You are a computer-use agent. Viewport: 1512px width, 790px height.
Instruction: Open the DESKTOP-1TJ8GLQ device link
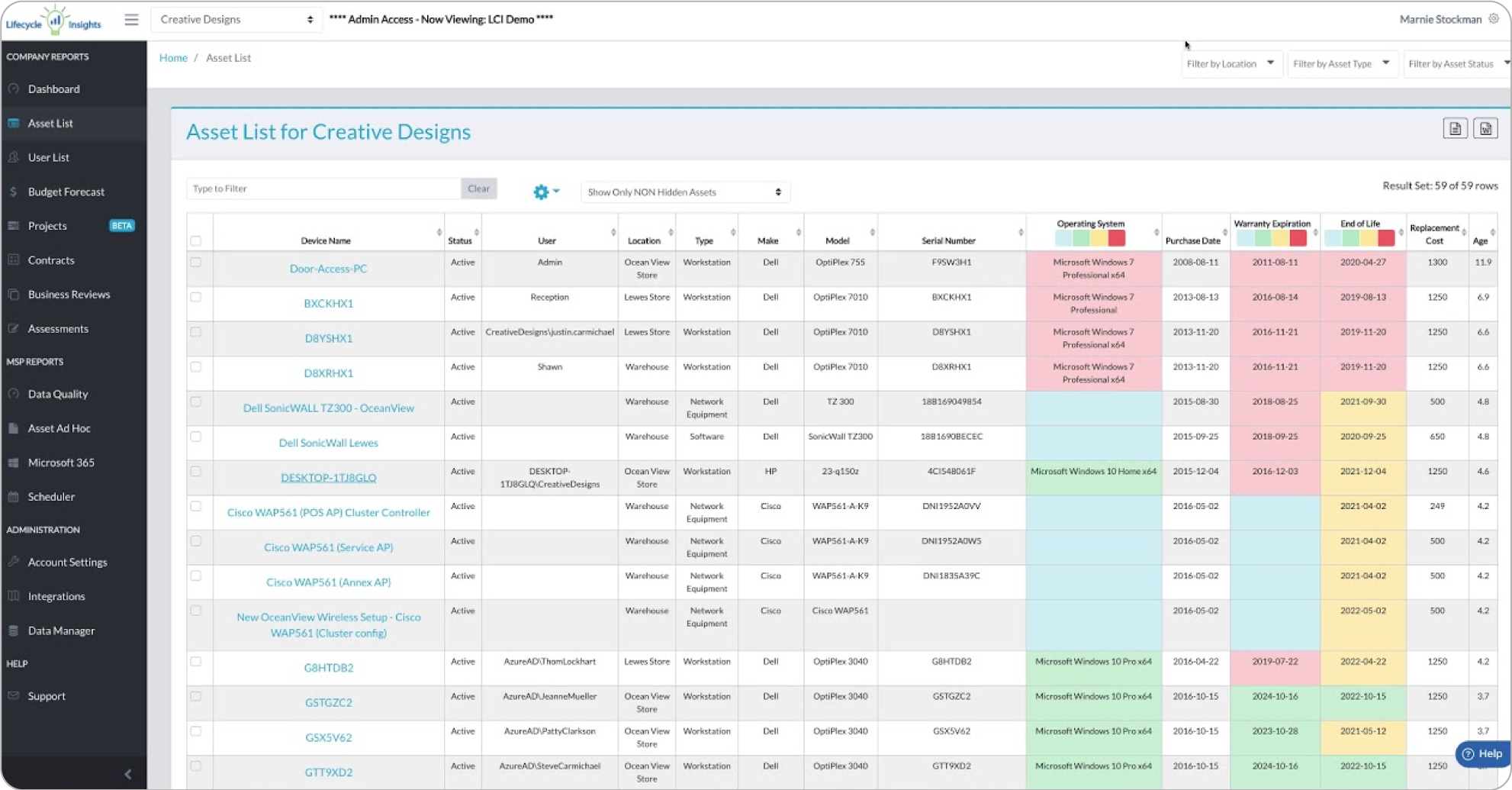tap(328, 478)
